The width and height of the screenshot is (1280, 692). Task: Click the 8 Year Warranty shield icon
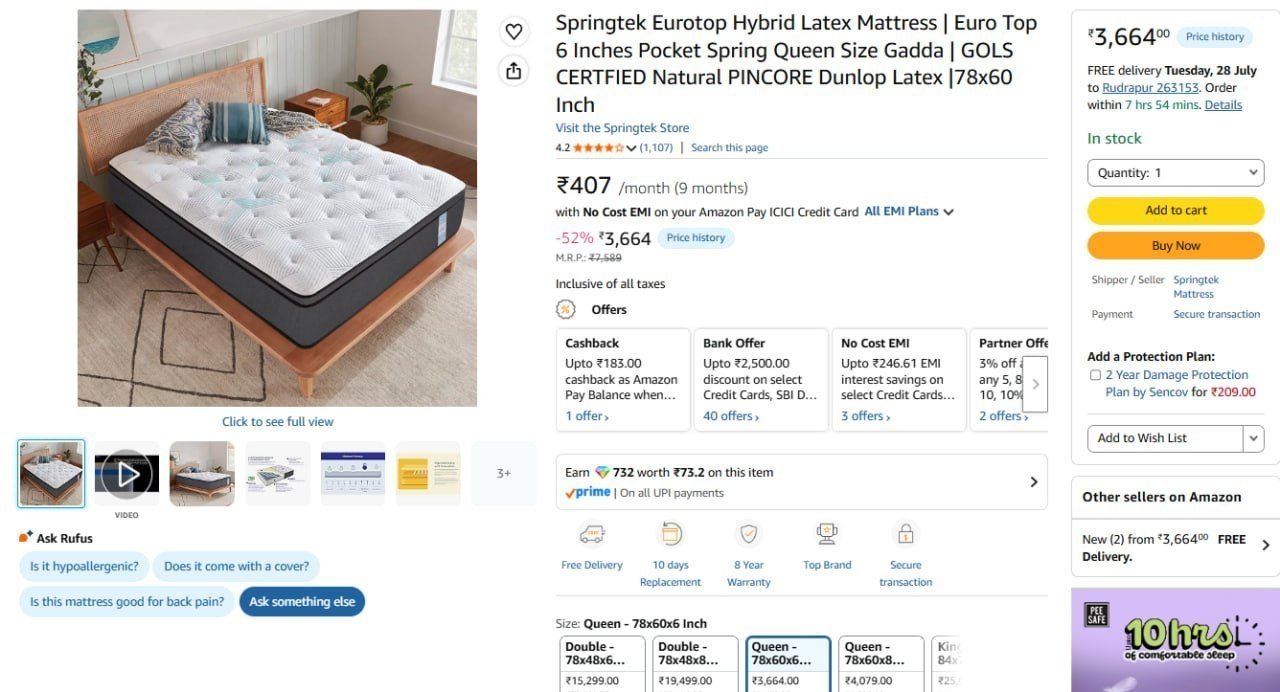[748, 533]
